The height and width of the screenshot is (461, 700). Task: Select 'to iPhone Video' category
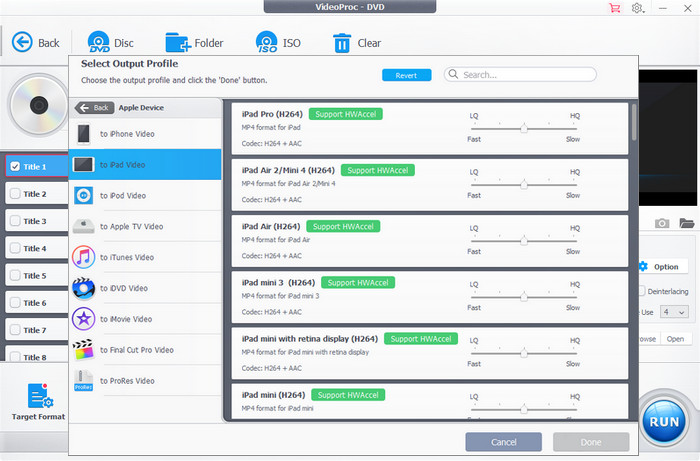145,134
